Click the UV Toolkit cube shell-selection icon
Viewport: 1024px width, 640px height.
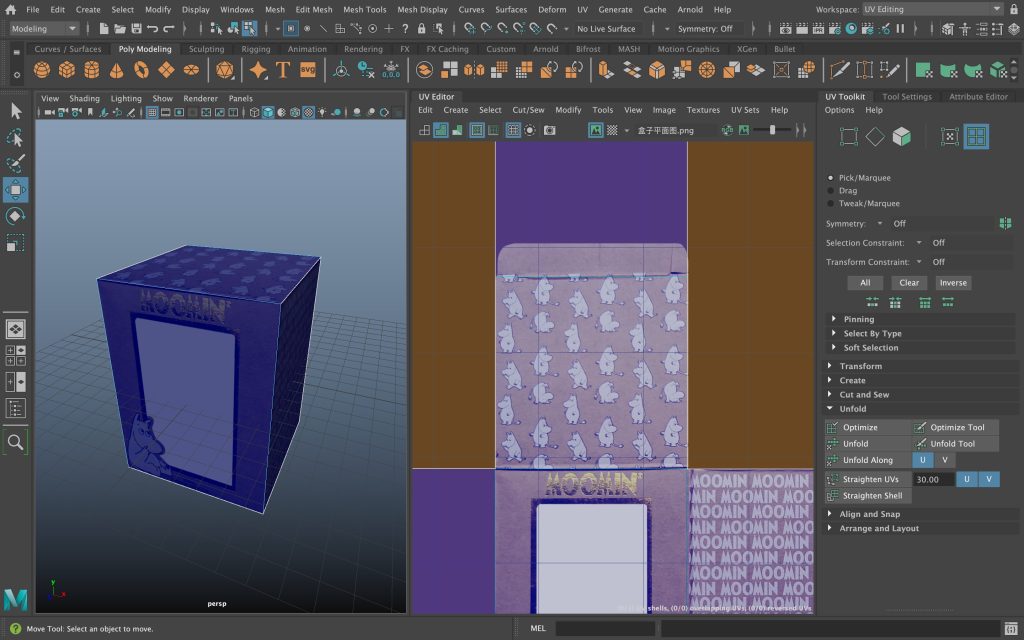(x=901, y=136)
